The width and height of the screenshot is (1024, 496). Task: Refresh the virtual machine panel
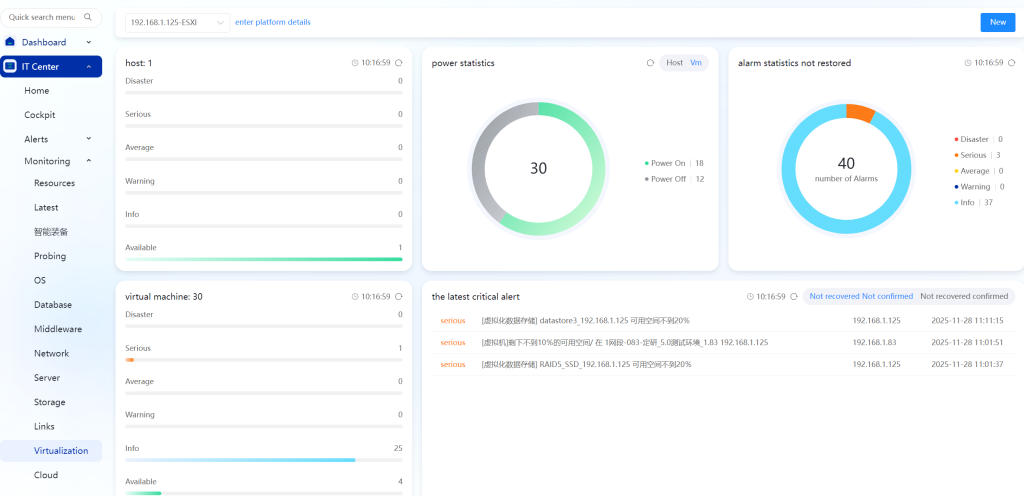coord(398,297)
